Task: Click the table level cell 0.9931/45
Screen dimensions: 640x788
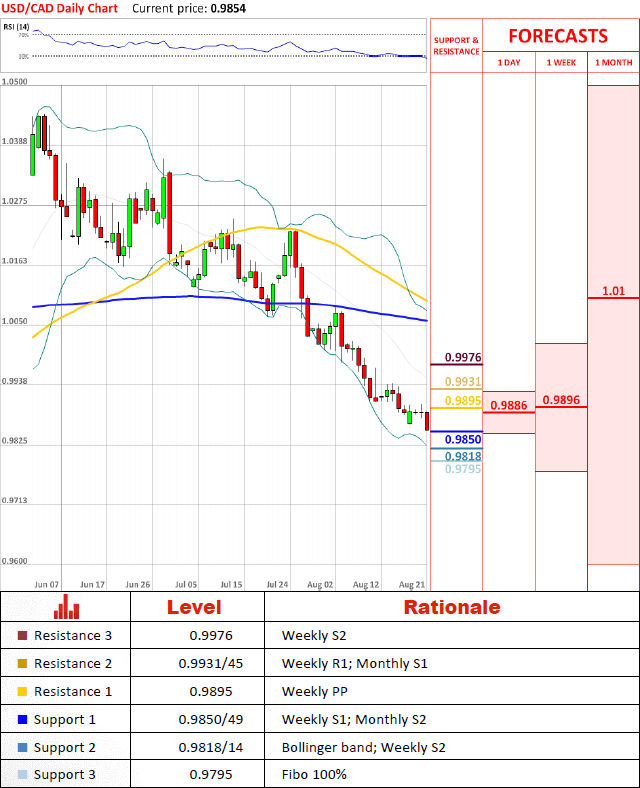Action: click(x=210, y=663)
